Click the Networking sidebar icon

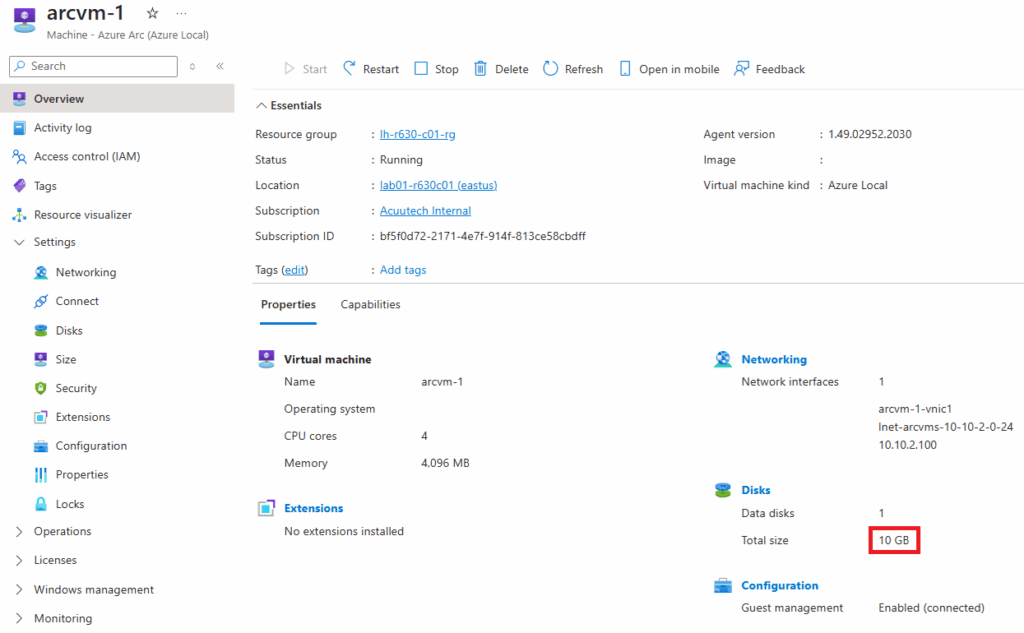coord(40,272)
